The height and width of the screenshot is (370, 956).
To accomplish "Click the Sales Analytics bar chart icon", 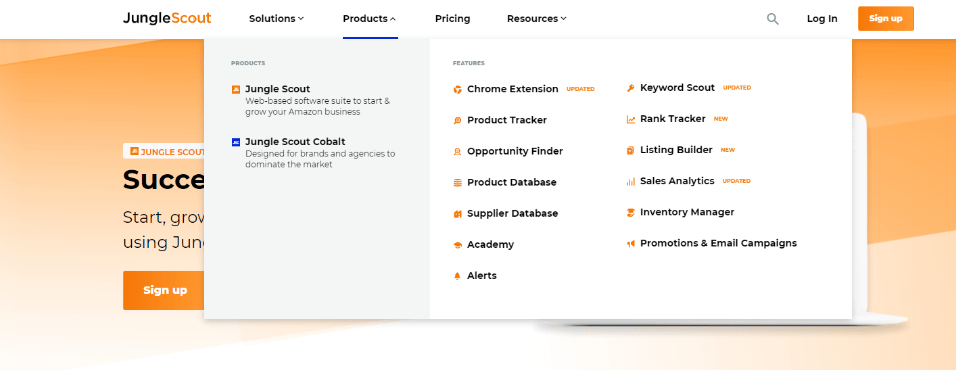I will pos(630,182).
